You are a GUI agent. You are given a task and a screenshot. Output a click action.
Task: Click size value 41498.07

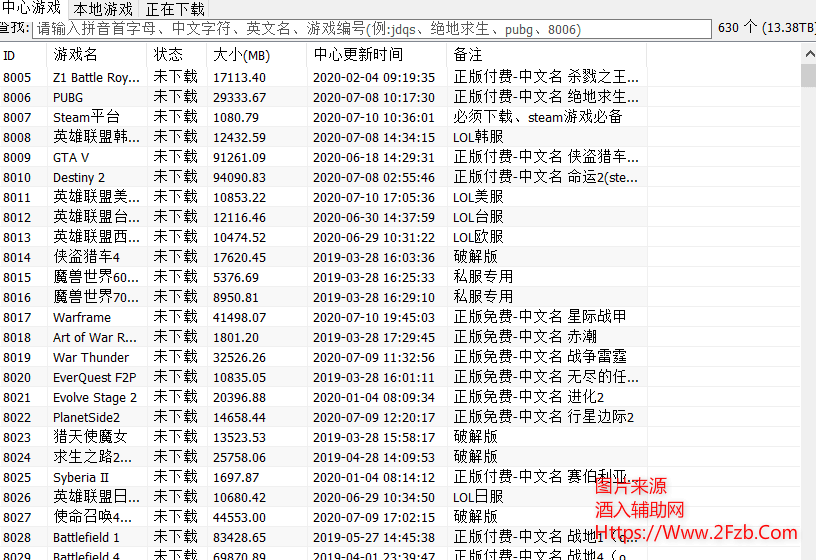[239, 317]
